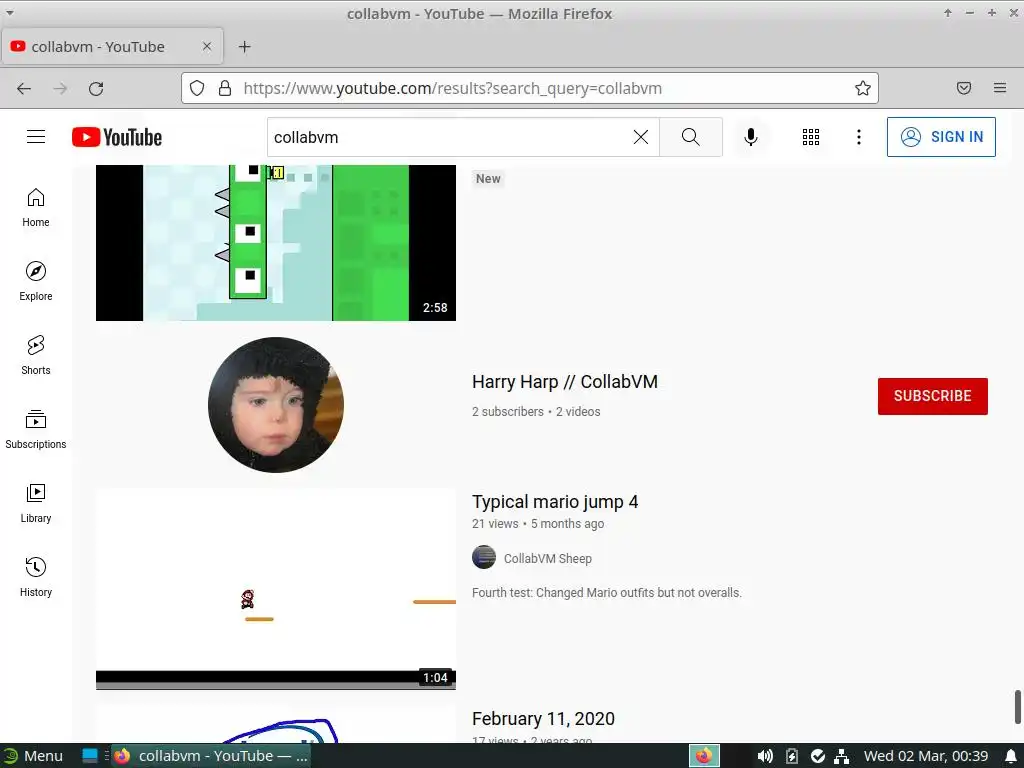Start voice search with microphone

[x=751, y=137]
